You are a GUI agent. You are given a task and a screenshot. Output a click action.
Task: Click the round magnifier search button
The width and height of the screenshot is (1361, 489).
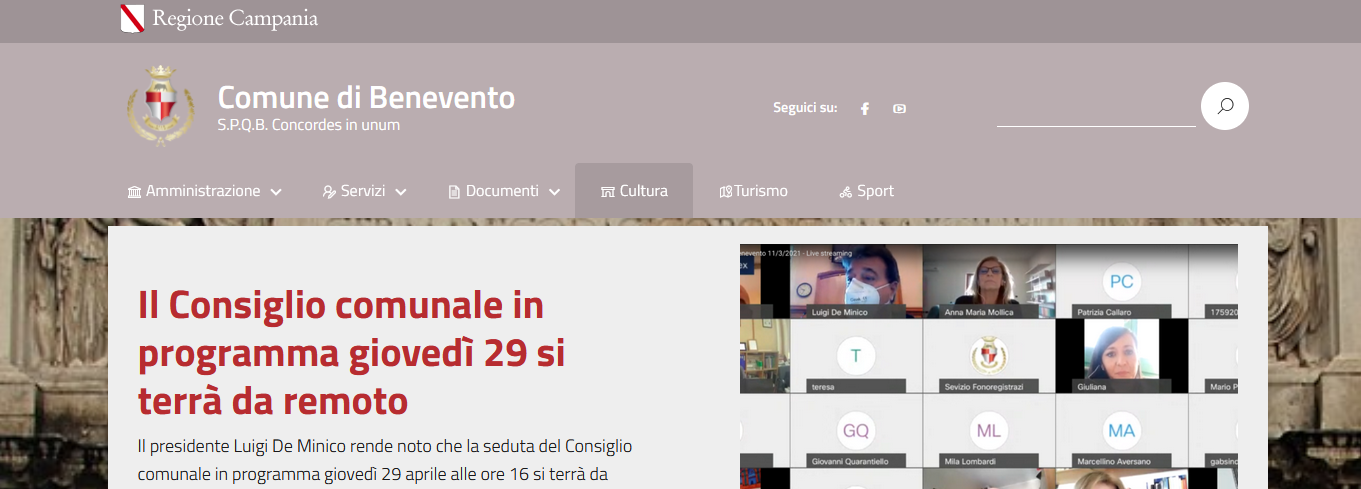(x=1225, y=106)
